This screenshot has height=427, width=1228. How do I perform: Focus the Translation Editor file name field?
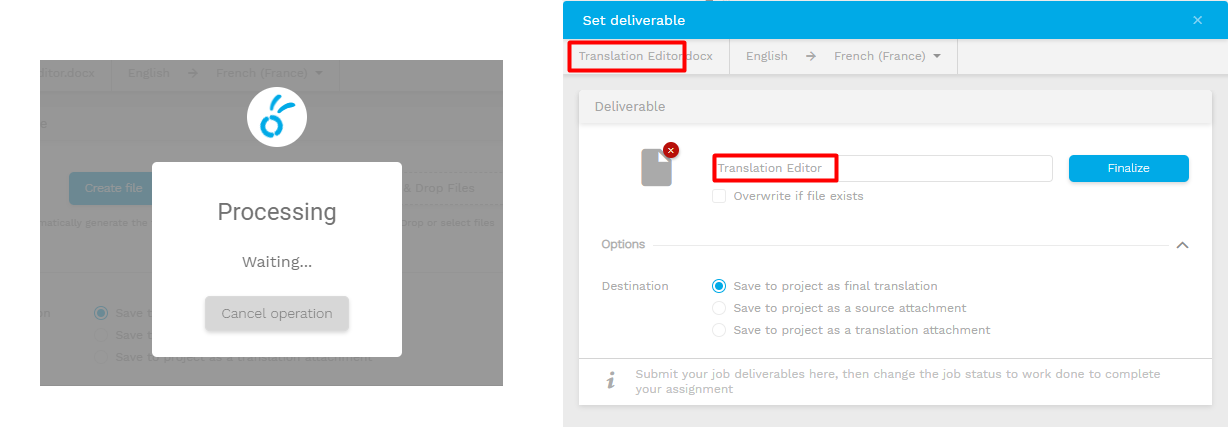point(882,168)
